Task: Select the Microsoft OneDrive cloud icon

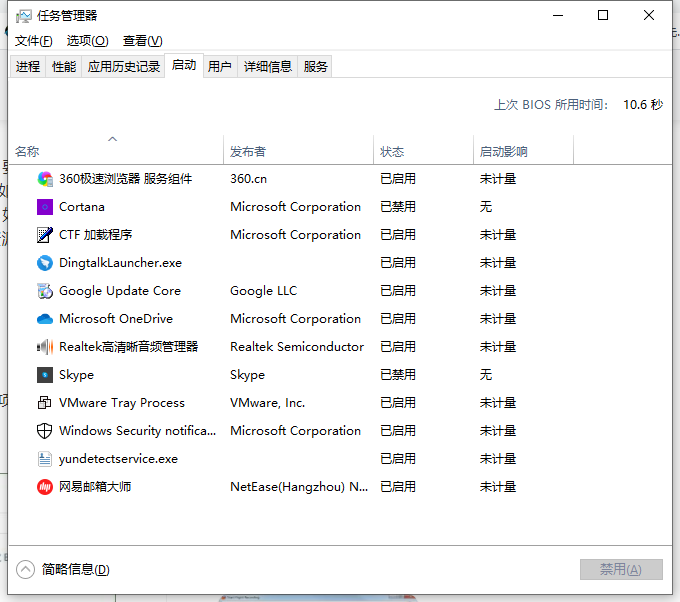Action: click(x=44, y=319)
